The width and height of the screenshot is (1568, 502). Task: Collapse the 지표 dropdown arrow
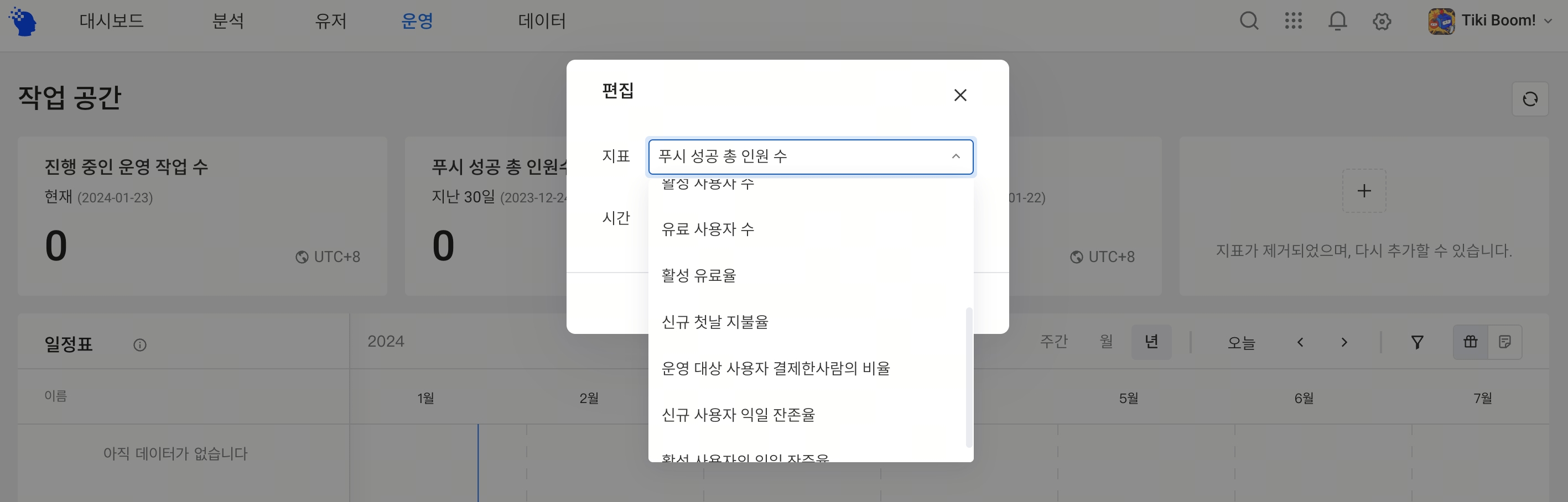pyautogui.click(x=956, y=156)
